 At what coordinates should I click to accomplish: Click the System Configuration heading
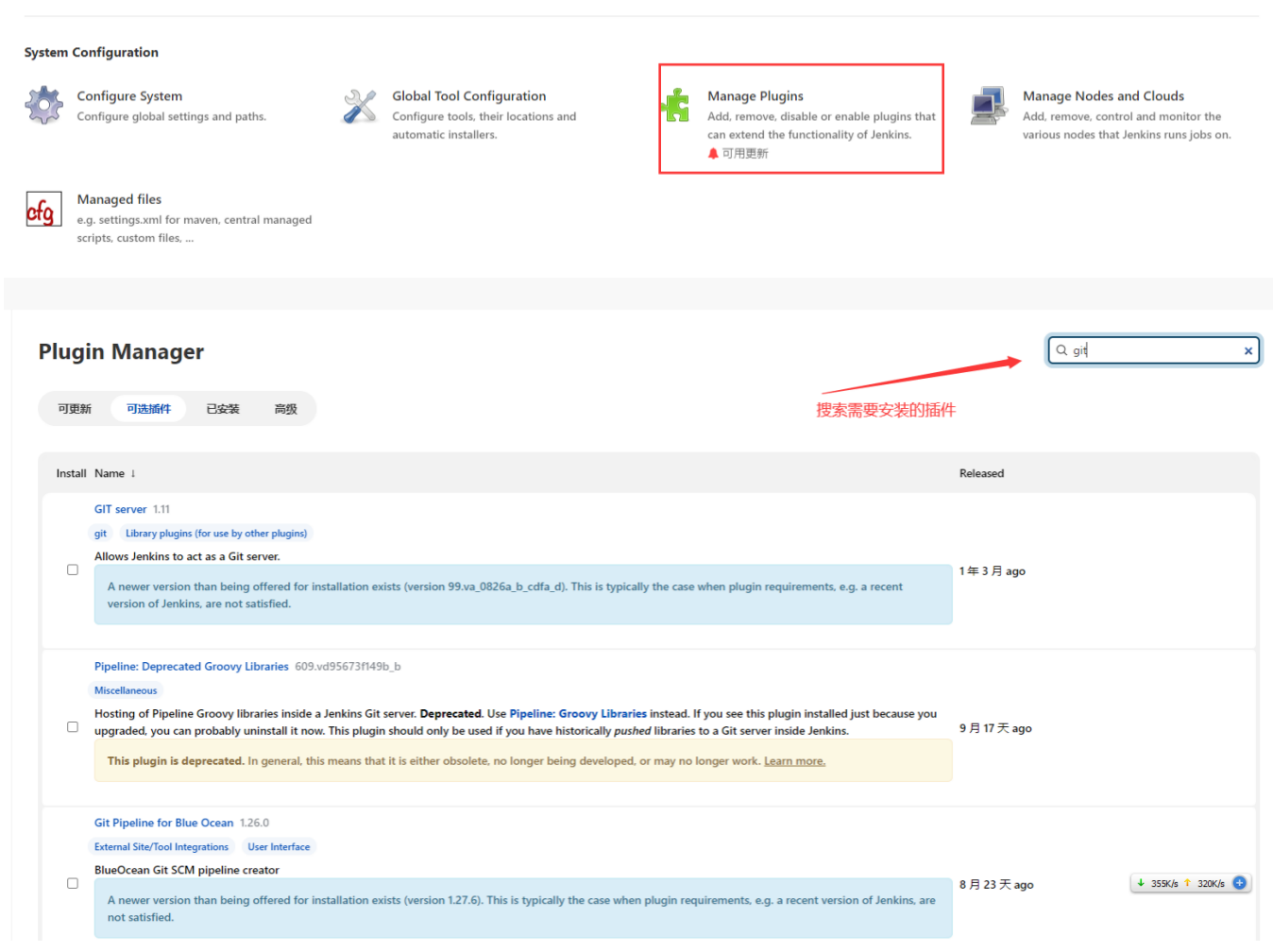pyautogui.click(x=91, y=52)
